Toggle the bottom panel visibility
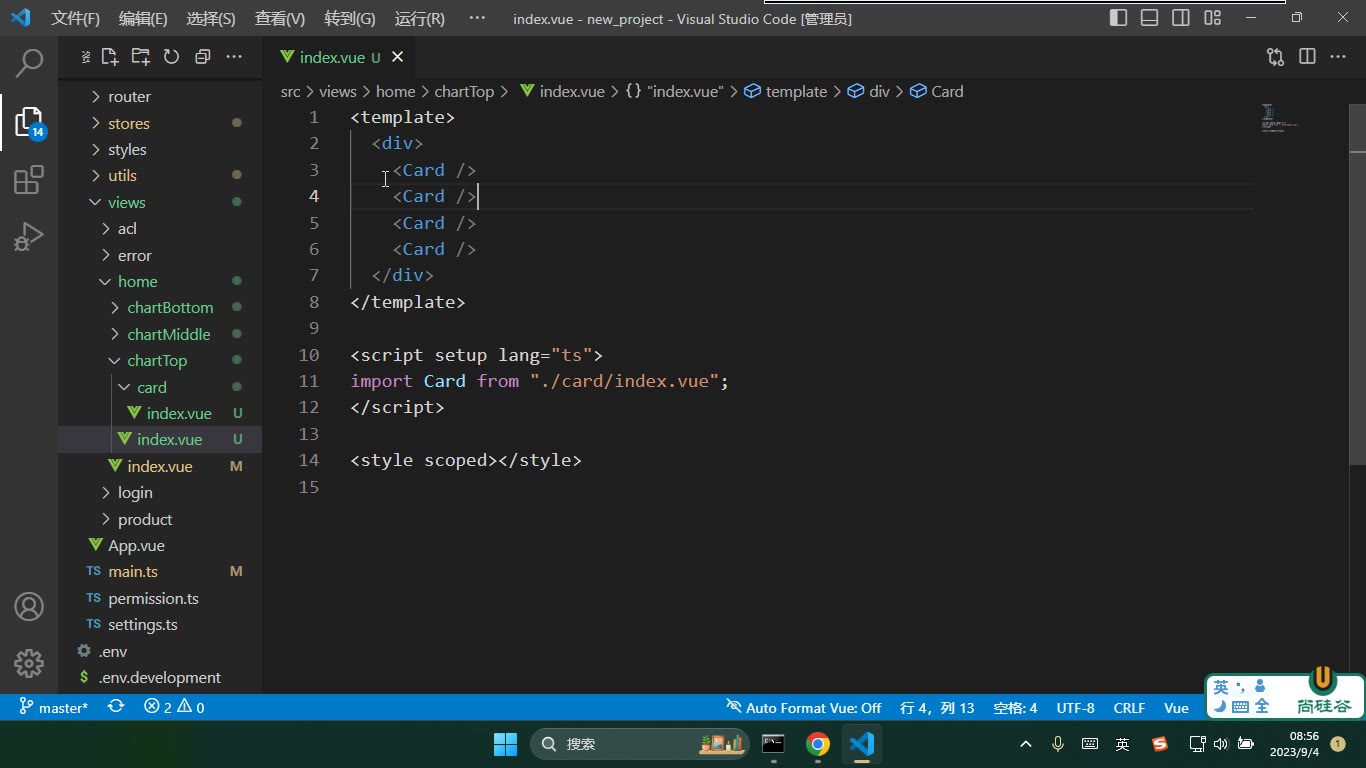 pos(1150,18)
